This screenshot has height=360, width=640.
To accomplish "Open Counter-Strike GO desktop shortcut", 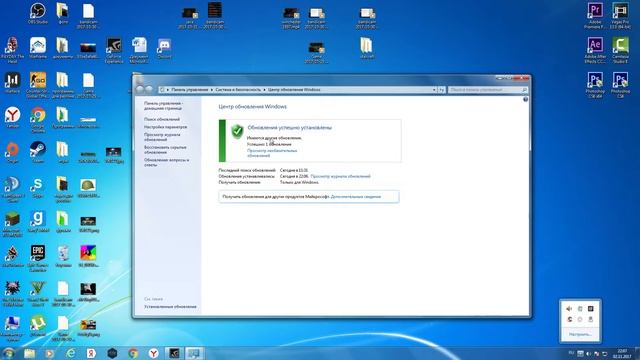I will [x=38, y=85].
